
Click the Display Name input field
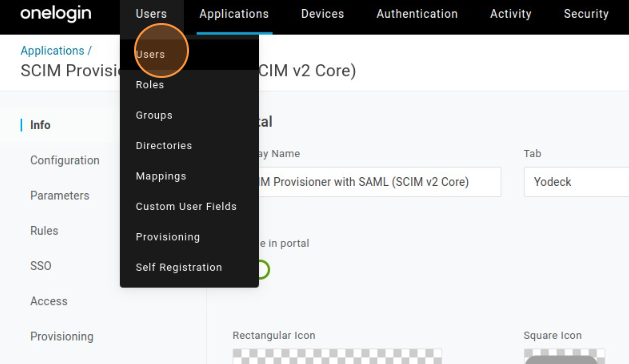click(379, 182)
